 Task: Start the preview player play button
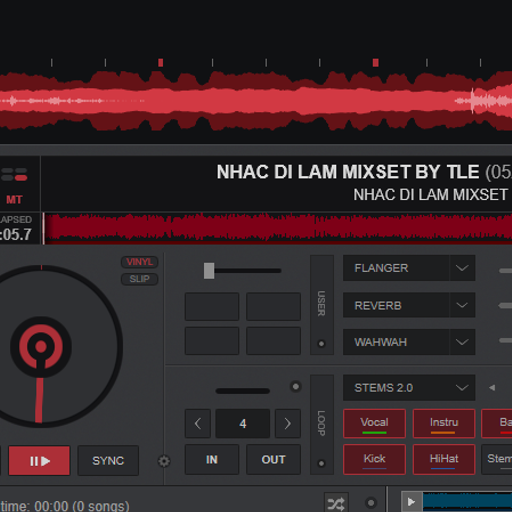[412, 502]
